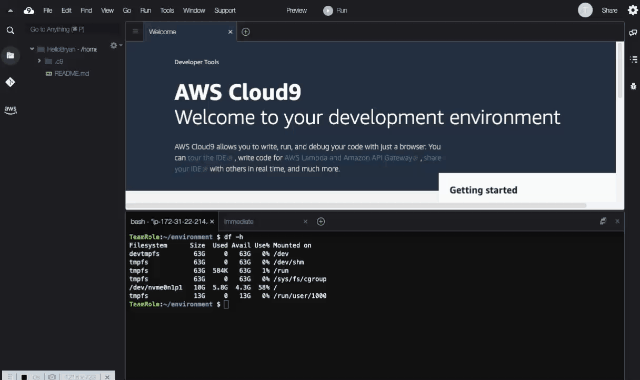Click the Share button

pyautogui.click(x=609, y=11)
